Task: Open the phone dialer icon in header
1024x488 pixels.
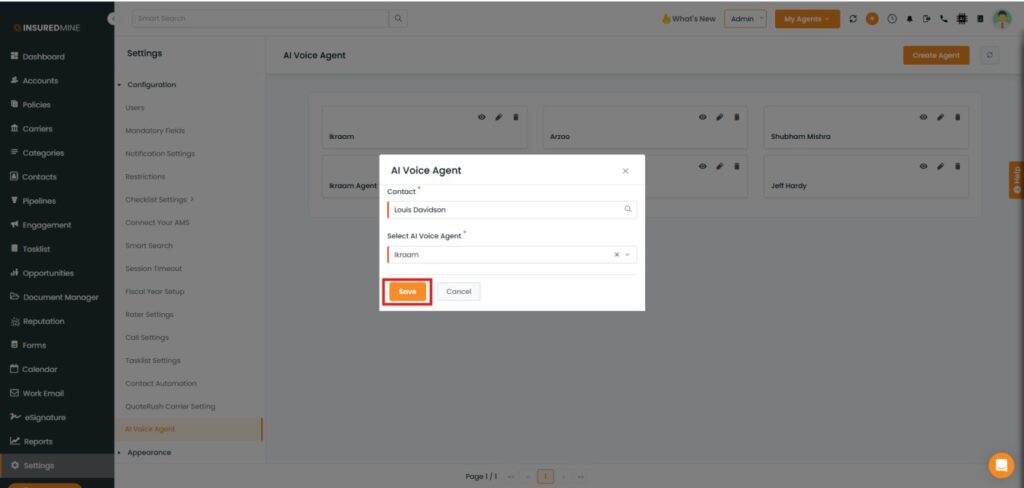Action: (944, 19)
